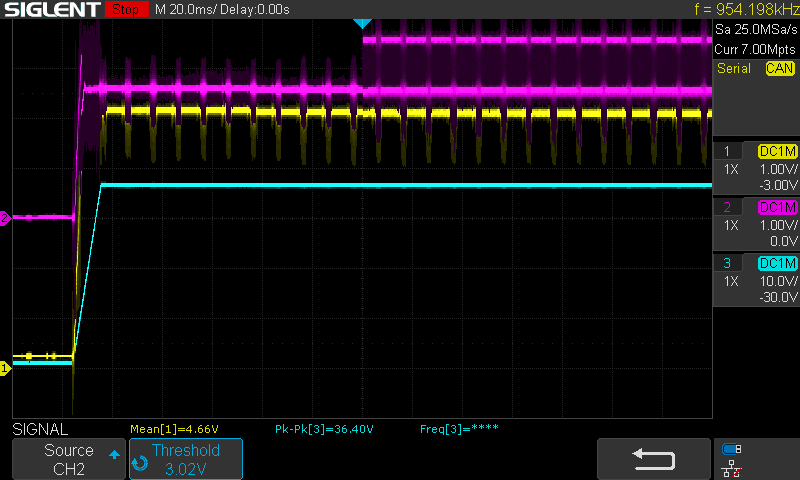Select the SIGNAL menu title
The image size is (800, 480).
click(x=40, y=429)
